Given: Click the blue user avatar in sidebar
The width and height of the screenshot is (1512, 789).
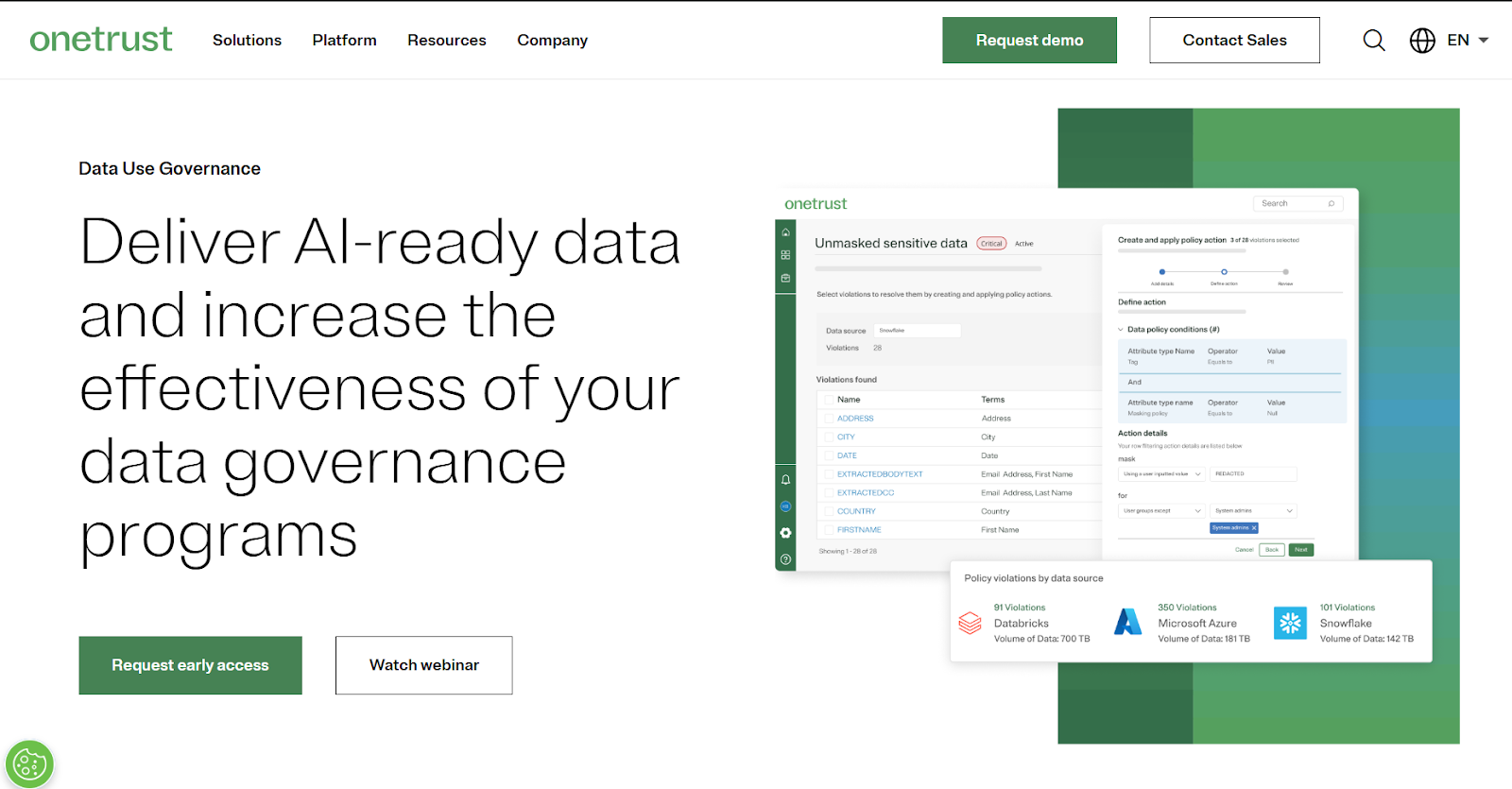Looking at the screenshot, I should coord(785,506).
